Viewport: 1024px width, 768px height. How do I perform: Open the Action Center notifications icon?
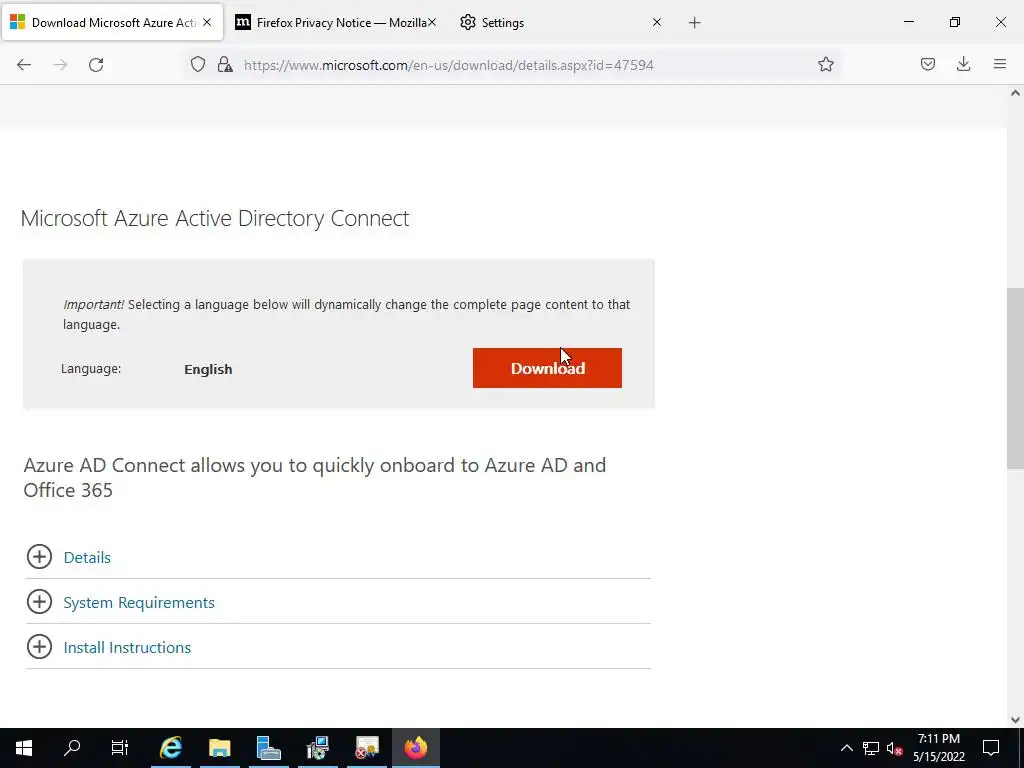click(991, 748)
